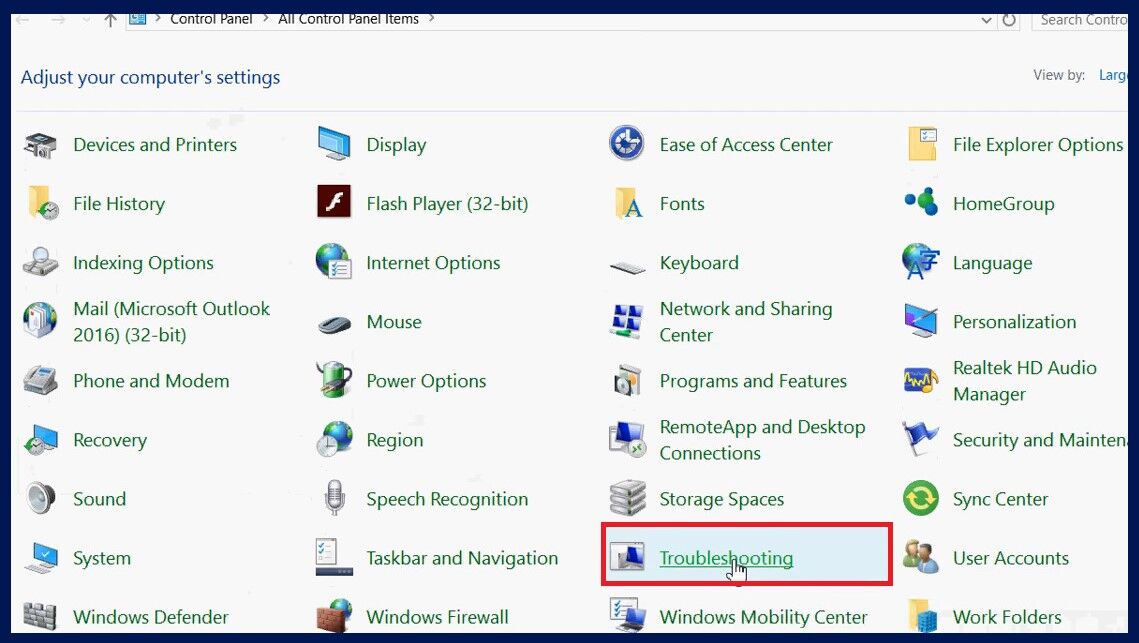Viewport: 1139px width, 643px height.
Task: Expand the chevron after All Control Panel Items
Action: point(430,17)
